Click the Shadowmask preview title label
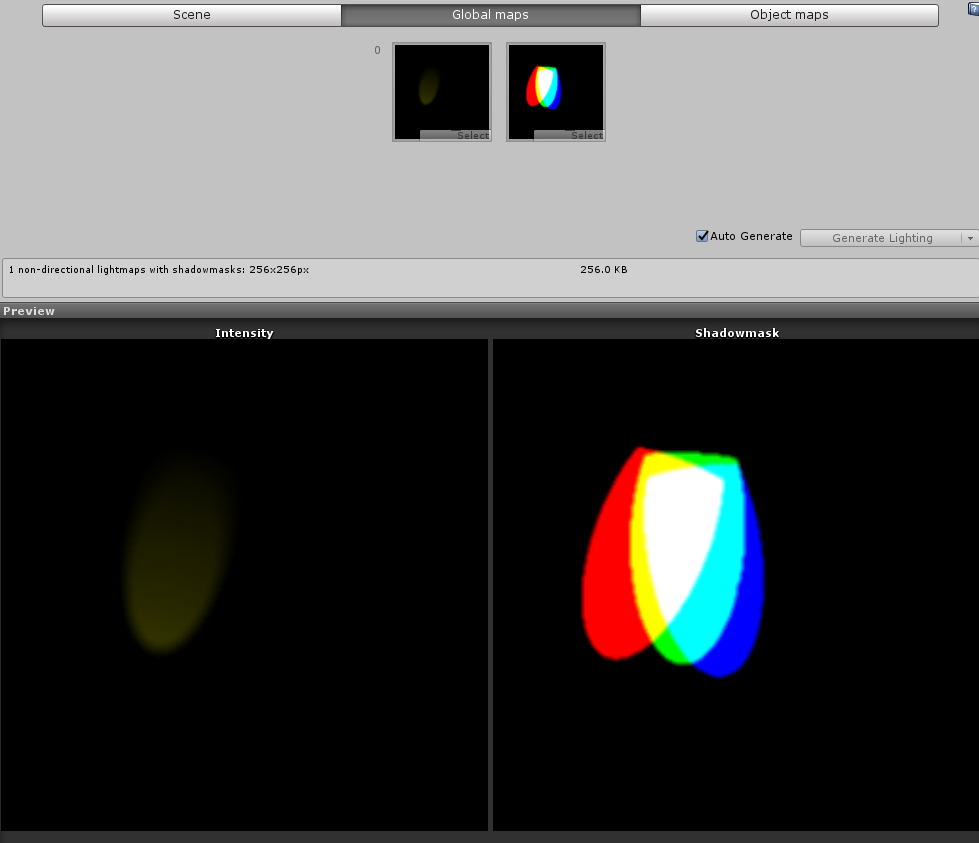 736,333
